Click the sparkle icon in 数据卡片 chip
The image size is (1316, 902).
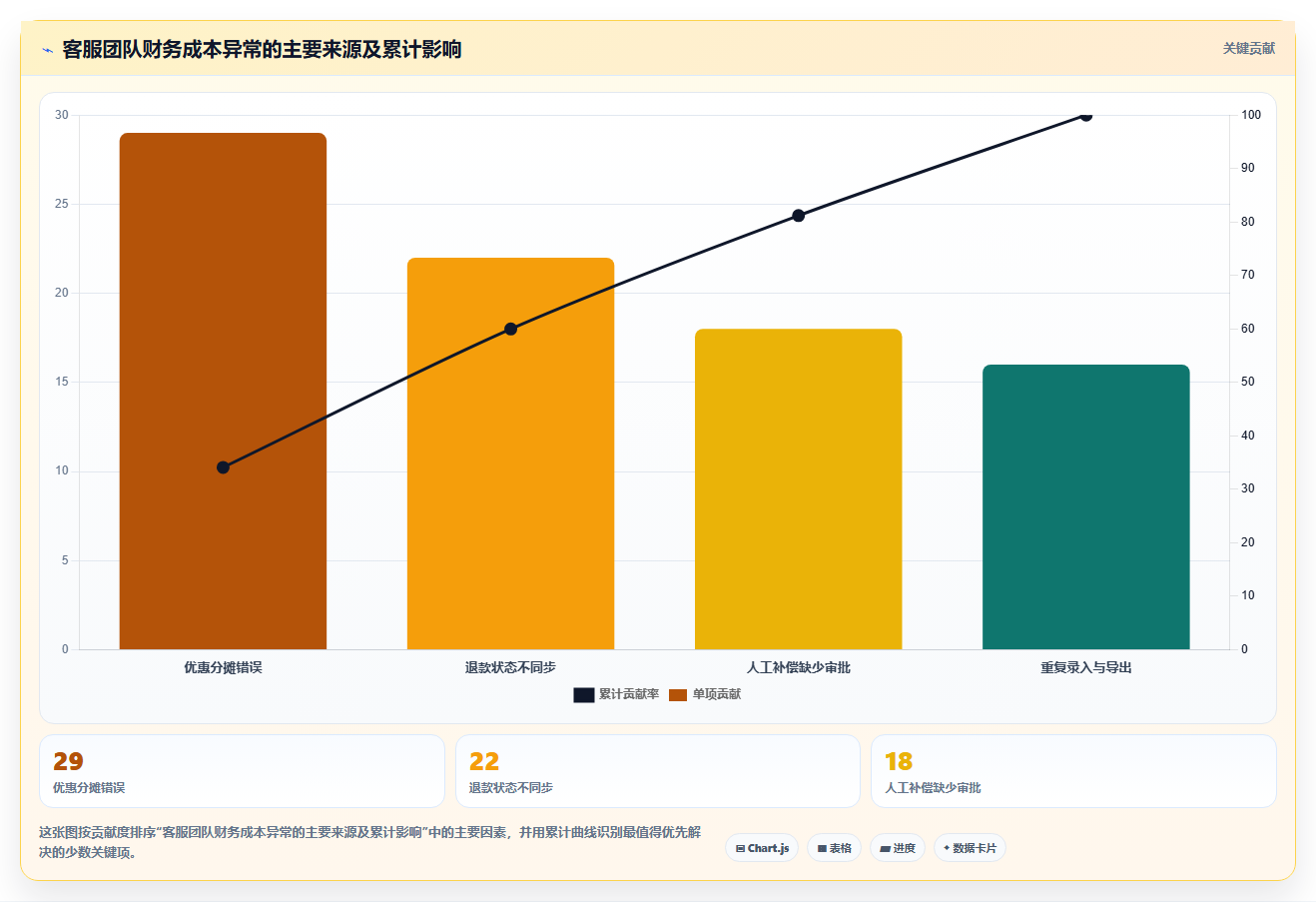pyautogui.click(x=947, y=848)
